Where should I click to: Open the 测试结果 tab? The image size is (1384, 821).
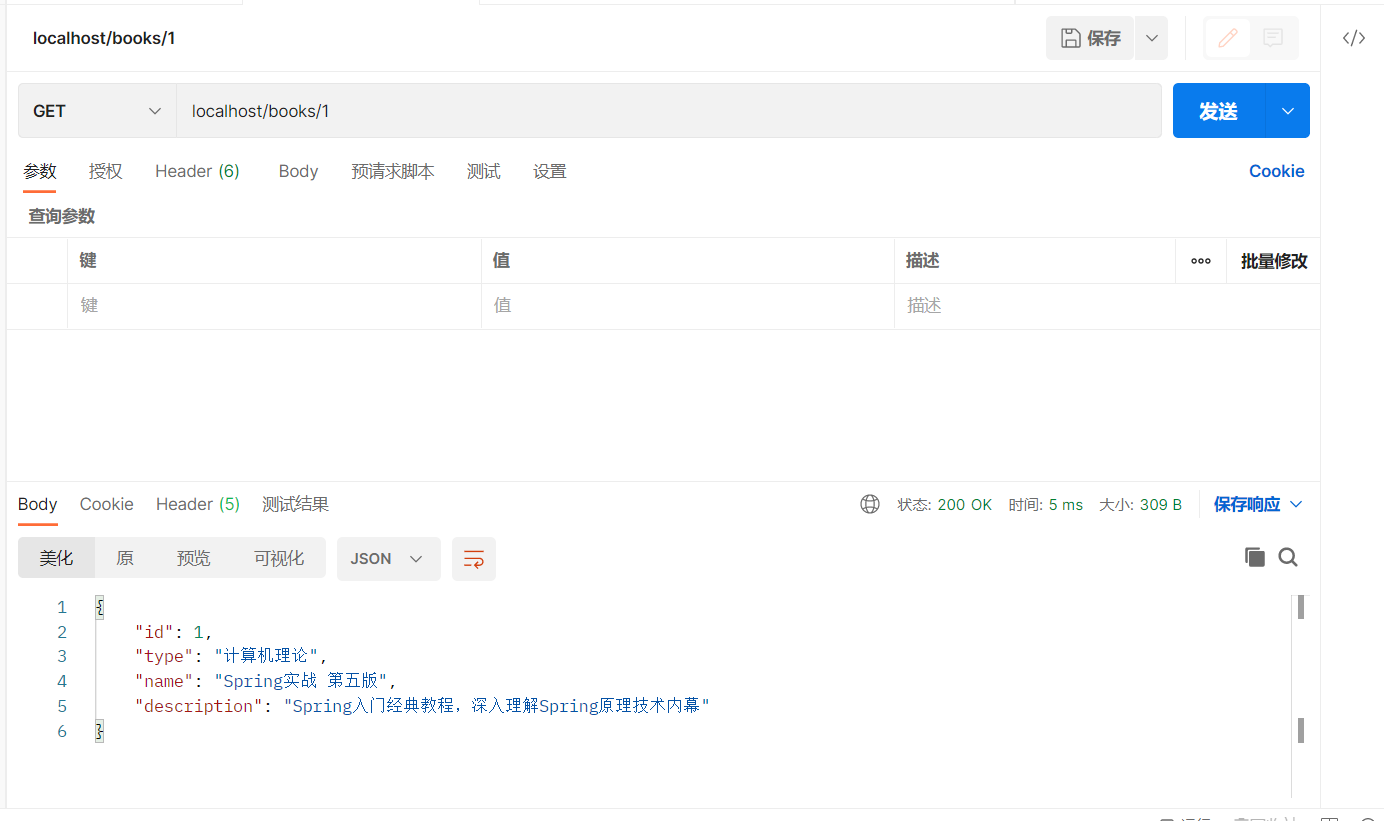pyautogui.click(x=295, y=504)
